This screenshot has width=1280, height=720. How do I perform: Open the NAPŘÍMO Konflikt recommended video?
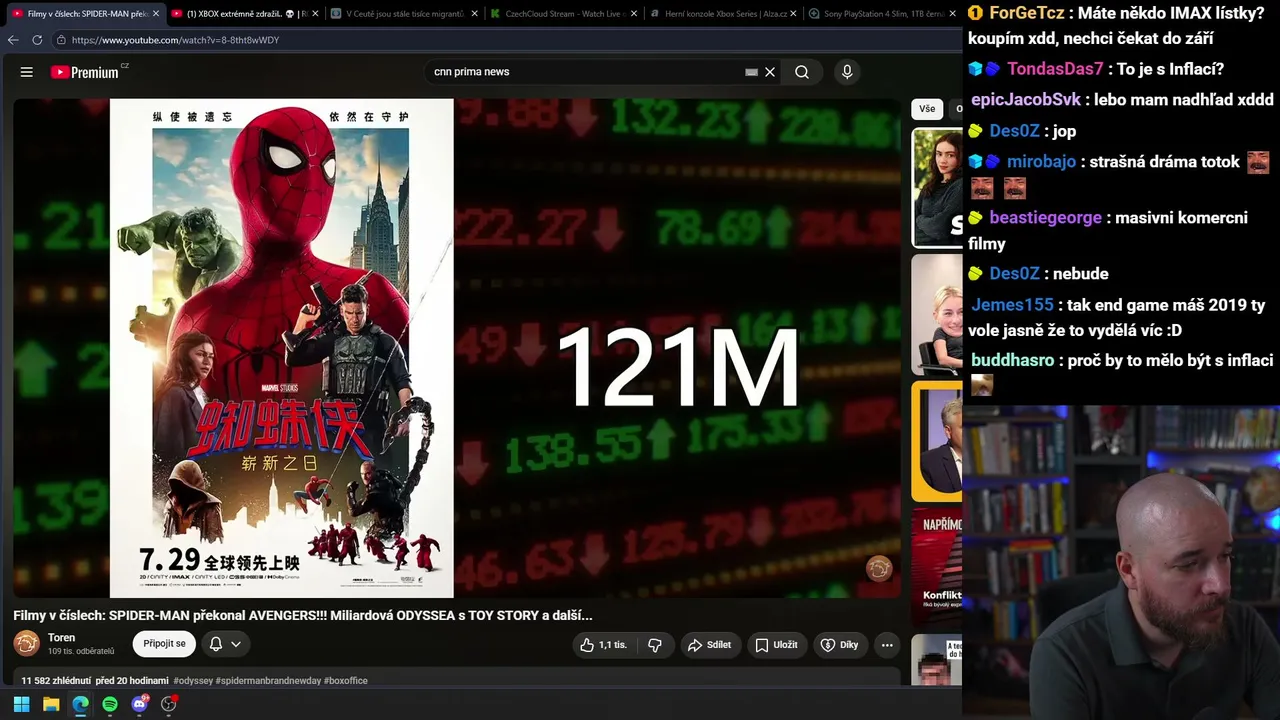pos(937,567)
